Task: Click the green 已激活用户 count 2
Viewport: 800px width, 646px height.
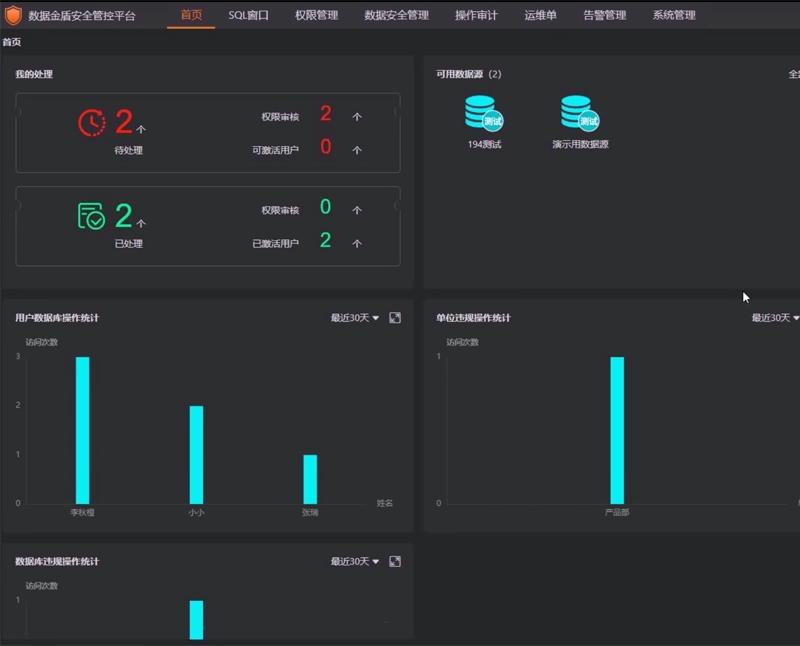Action: click(x=326, y=240)
